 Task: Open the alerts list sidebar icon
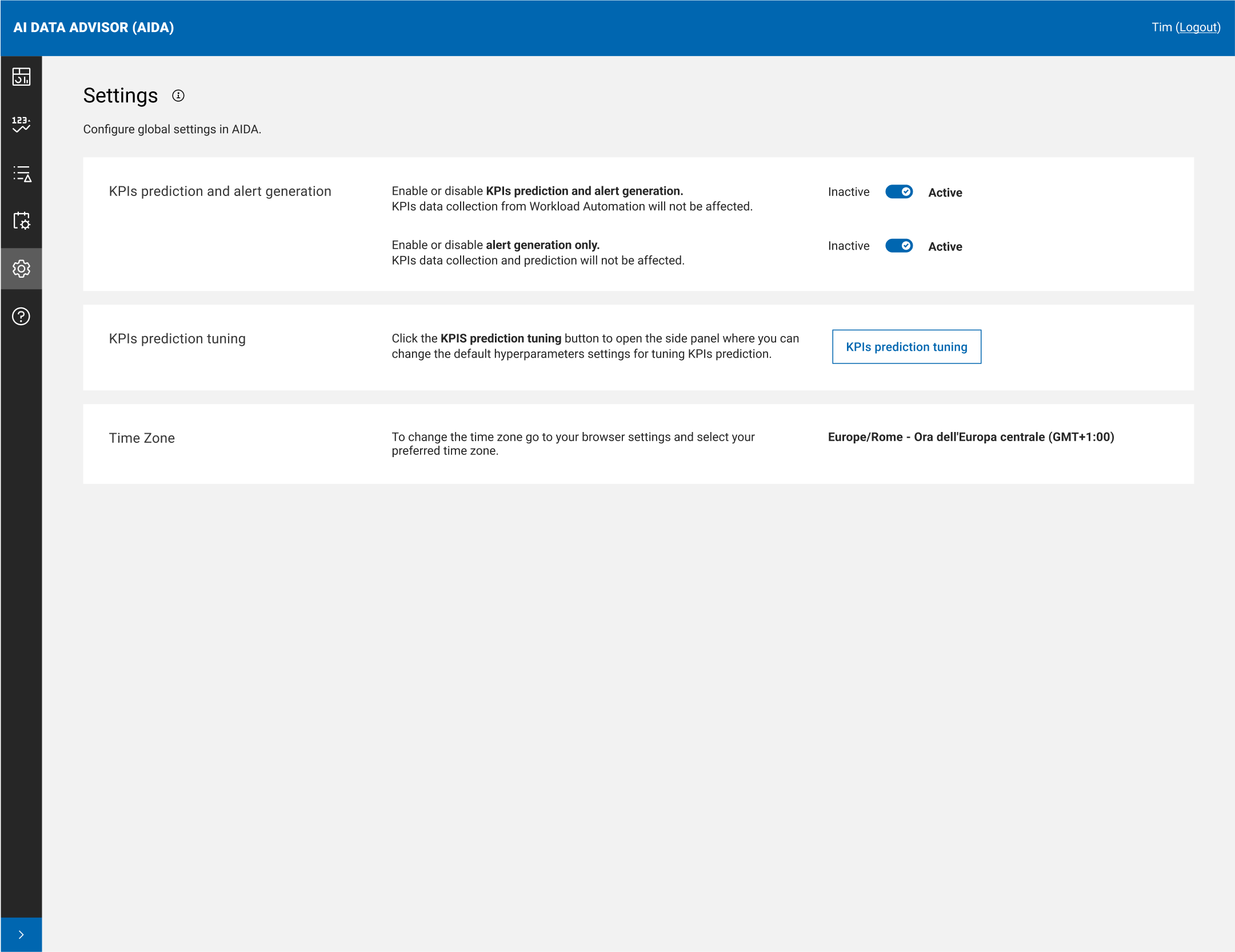click(21, 174)
